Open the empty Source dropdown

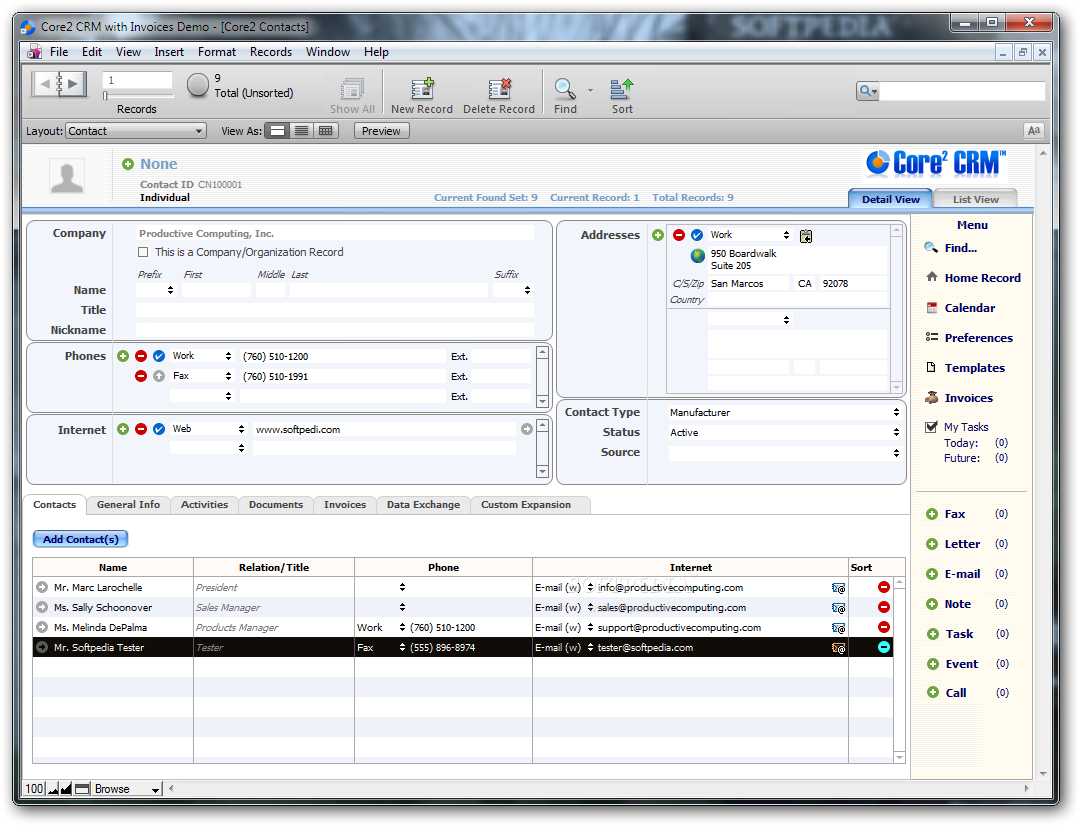[x=785, y=453]
